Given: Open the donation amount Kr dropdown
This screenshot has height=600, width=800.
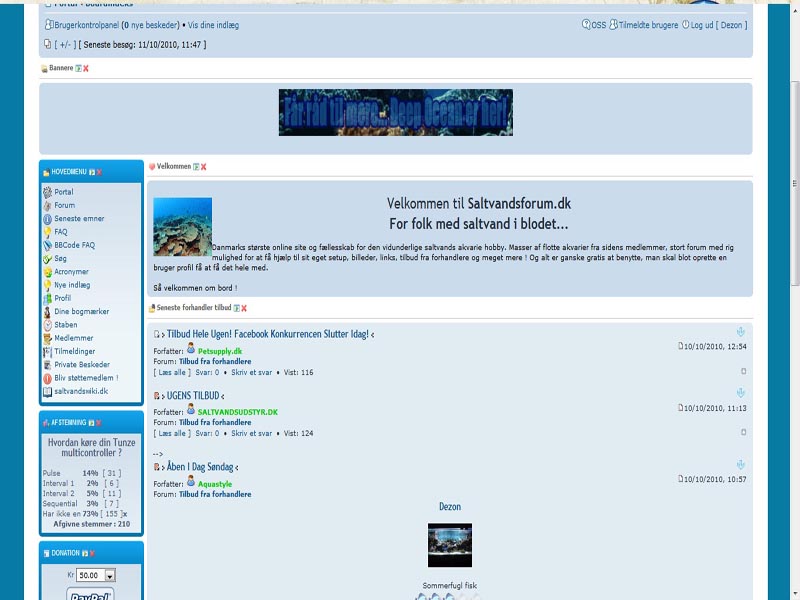Looking at the screenshot, I should click(x=109, y=575).
